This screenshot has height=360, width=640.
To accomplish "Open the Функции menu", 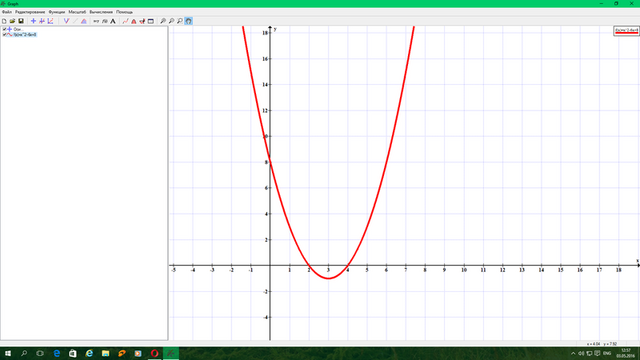I will (x=57, y=12).
